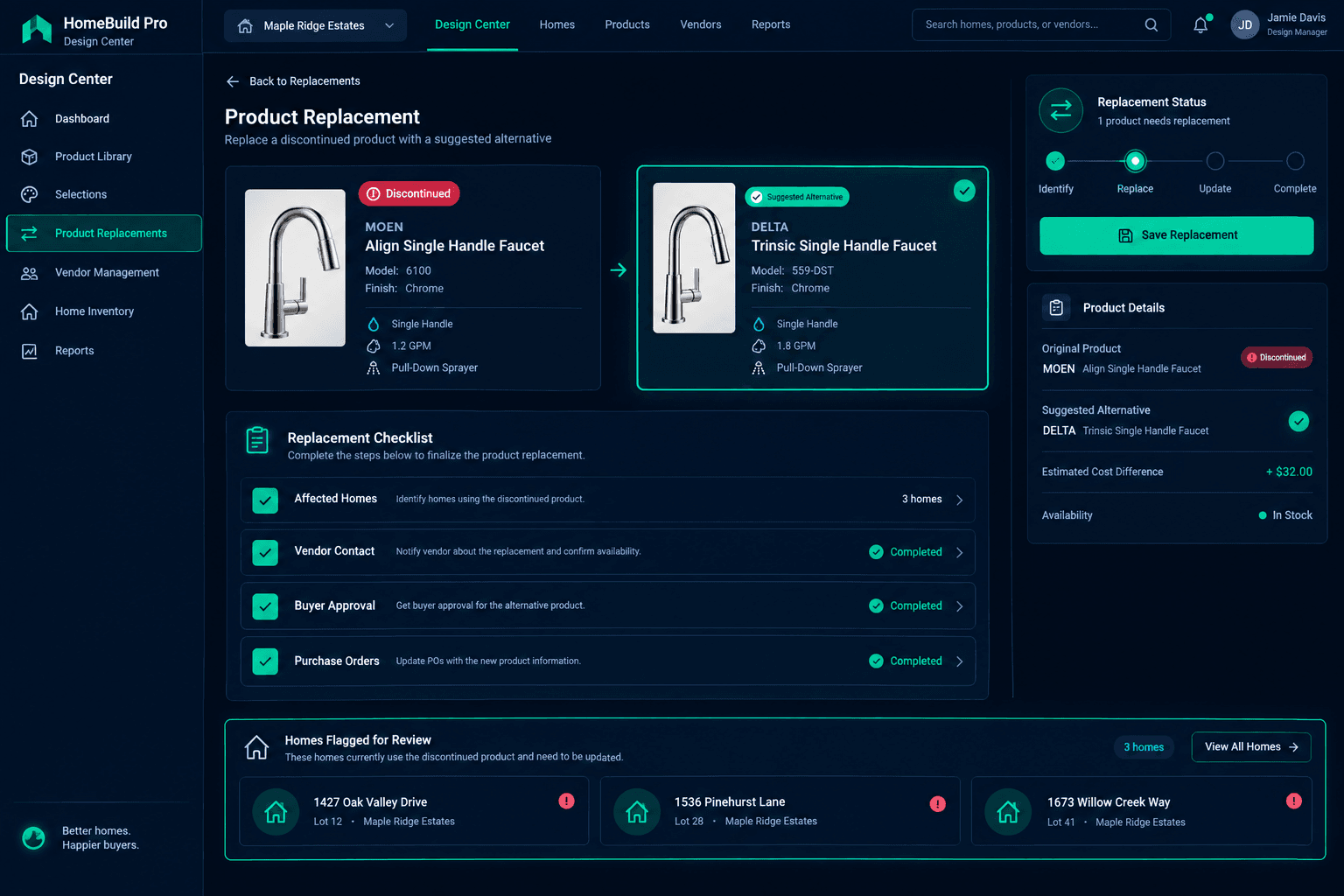Toggle selected check on Delta Trinsic card
Screen dimensions: 1344x896
pyautogui.click(x=964, y=191)
